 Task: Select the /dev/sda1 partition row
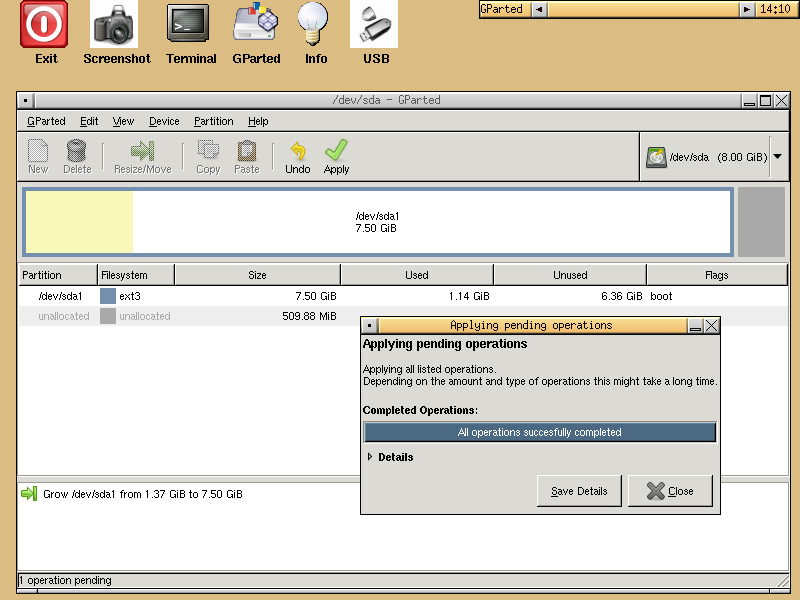coord(403,296)
